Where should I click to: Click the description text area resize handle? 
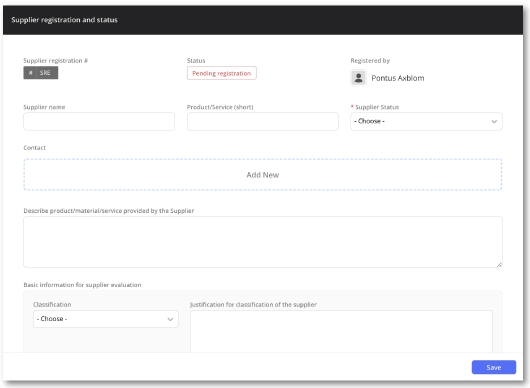(499, 265)
